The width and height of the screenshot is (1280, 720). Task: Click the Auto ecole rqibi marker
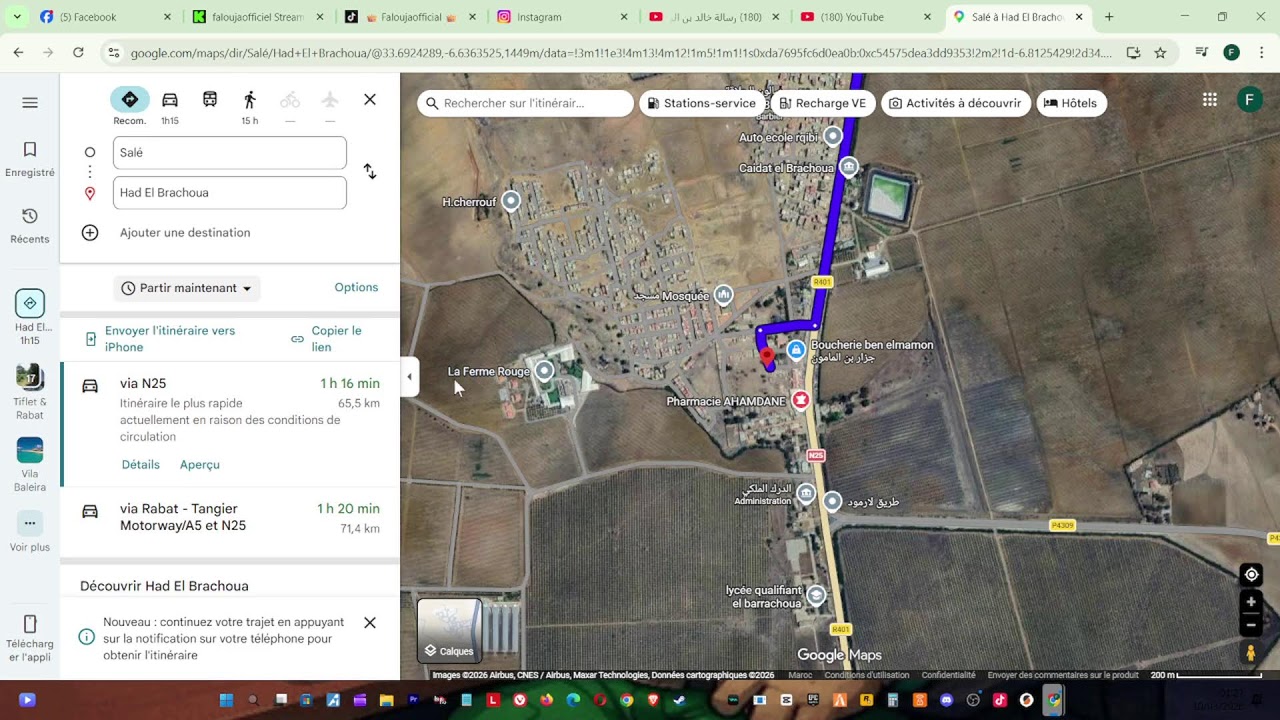pyautogui.click(x=832, y=135)
